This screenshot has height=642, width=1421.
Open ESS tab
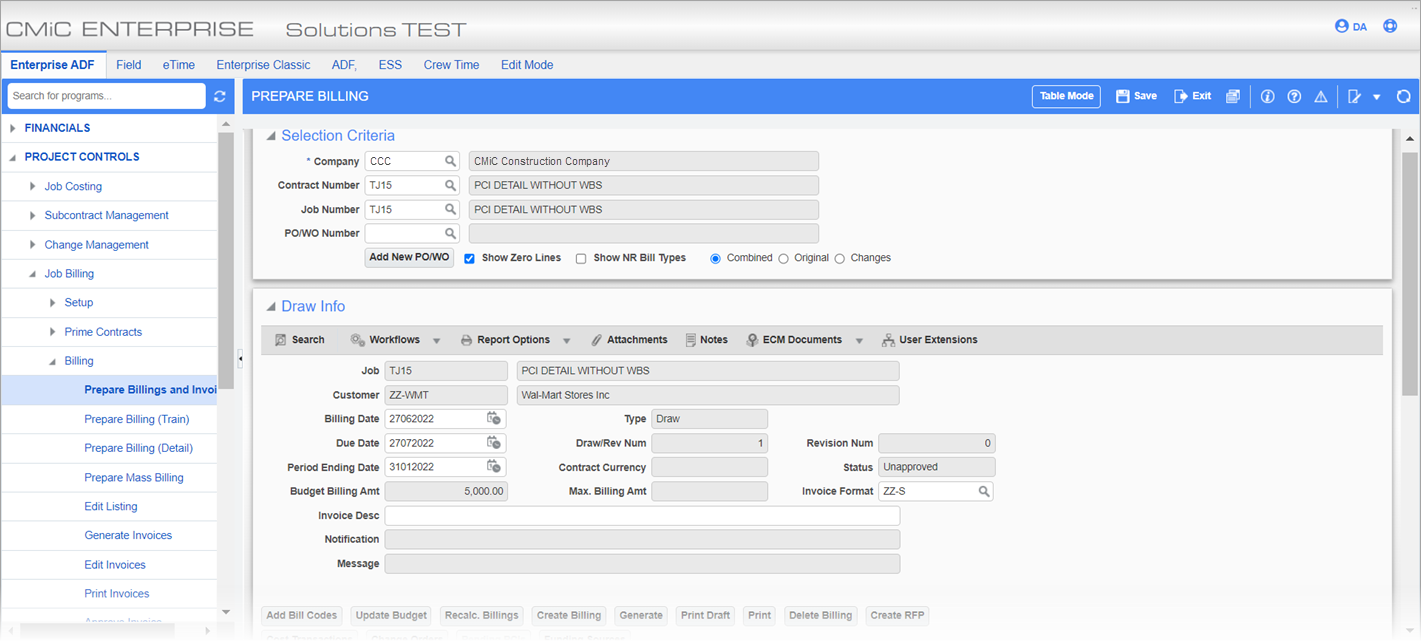[390, 65]
